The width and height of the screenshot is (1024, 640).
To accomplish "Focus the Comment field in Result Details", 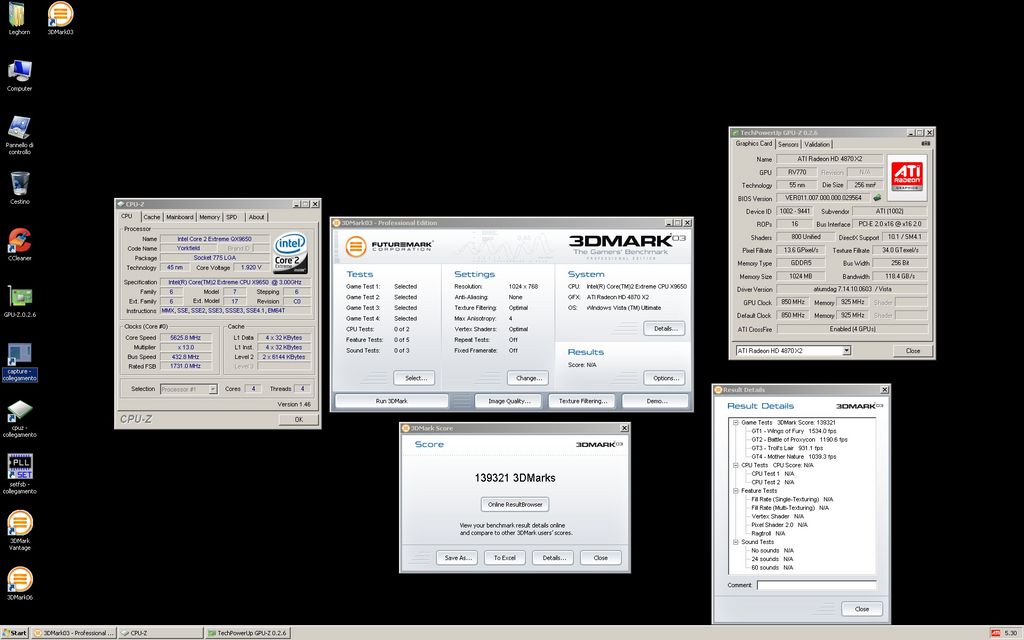I will 816,585.
